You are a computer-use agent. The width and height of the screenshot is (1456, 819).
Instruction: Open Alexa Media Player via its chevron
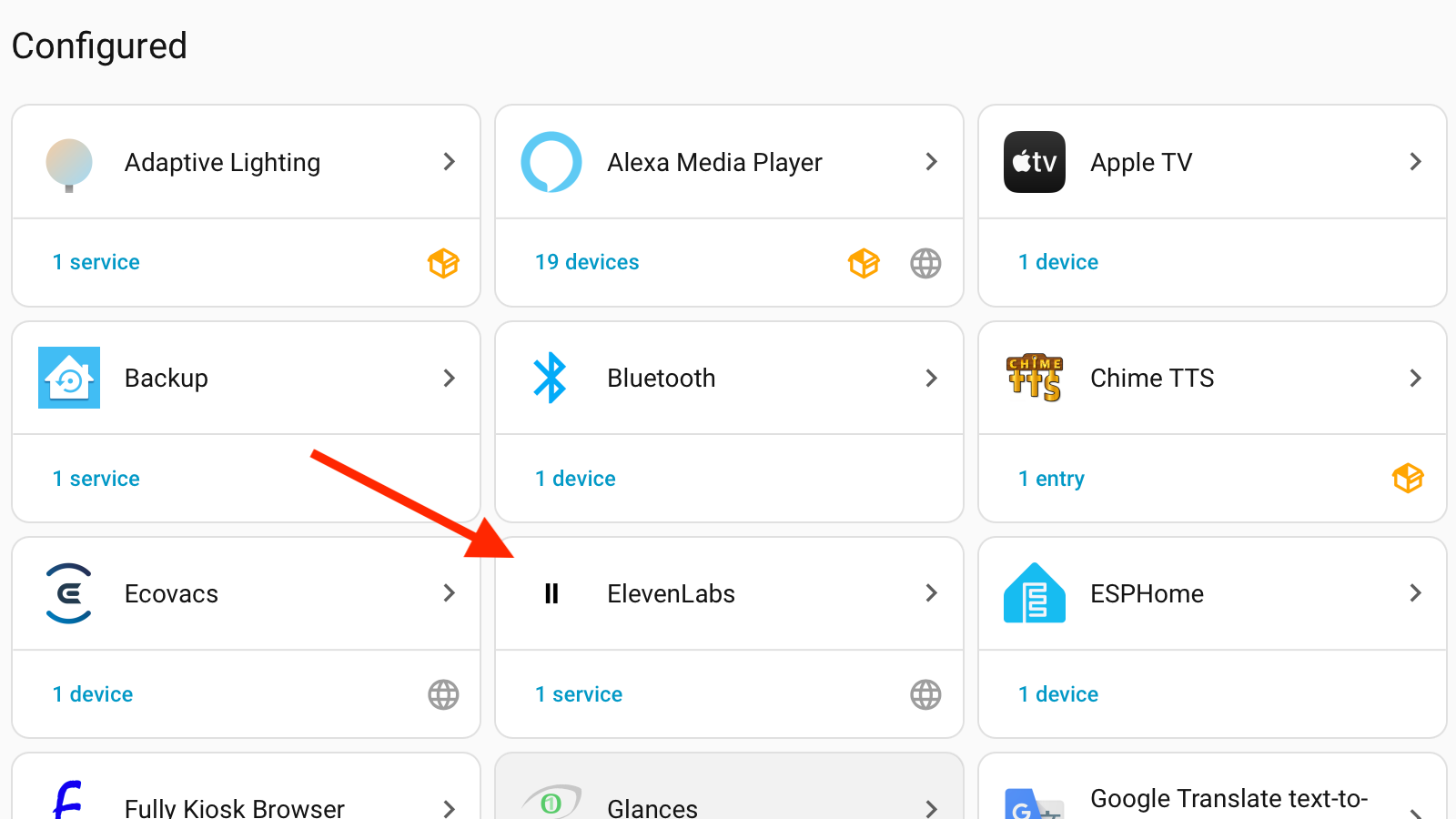point(932,162)
